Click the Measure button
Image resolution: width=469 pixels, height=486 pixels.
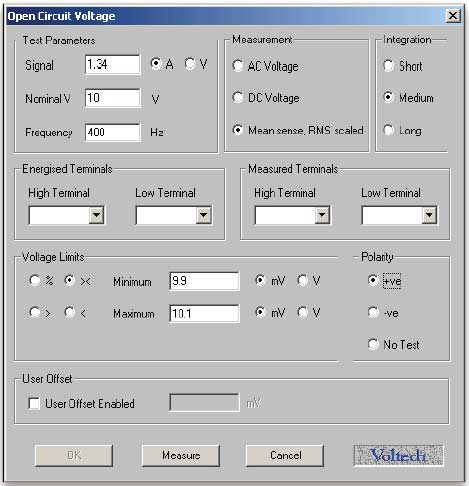(181, 455)
